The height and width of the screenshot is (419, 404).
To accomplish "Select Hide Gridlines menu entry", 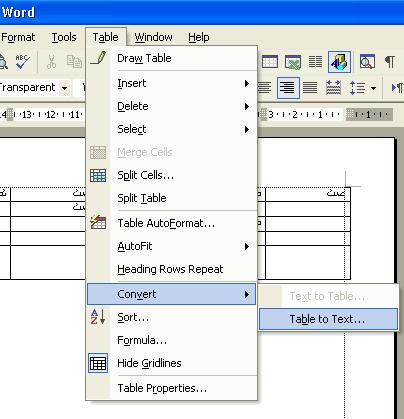I will [x=171, y=363].
